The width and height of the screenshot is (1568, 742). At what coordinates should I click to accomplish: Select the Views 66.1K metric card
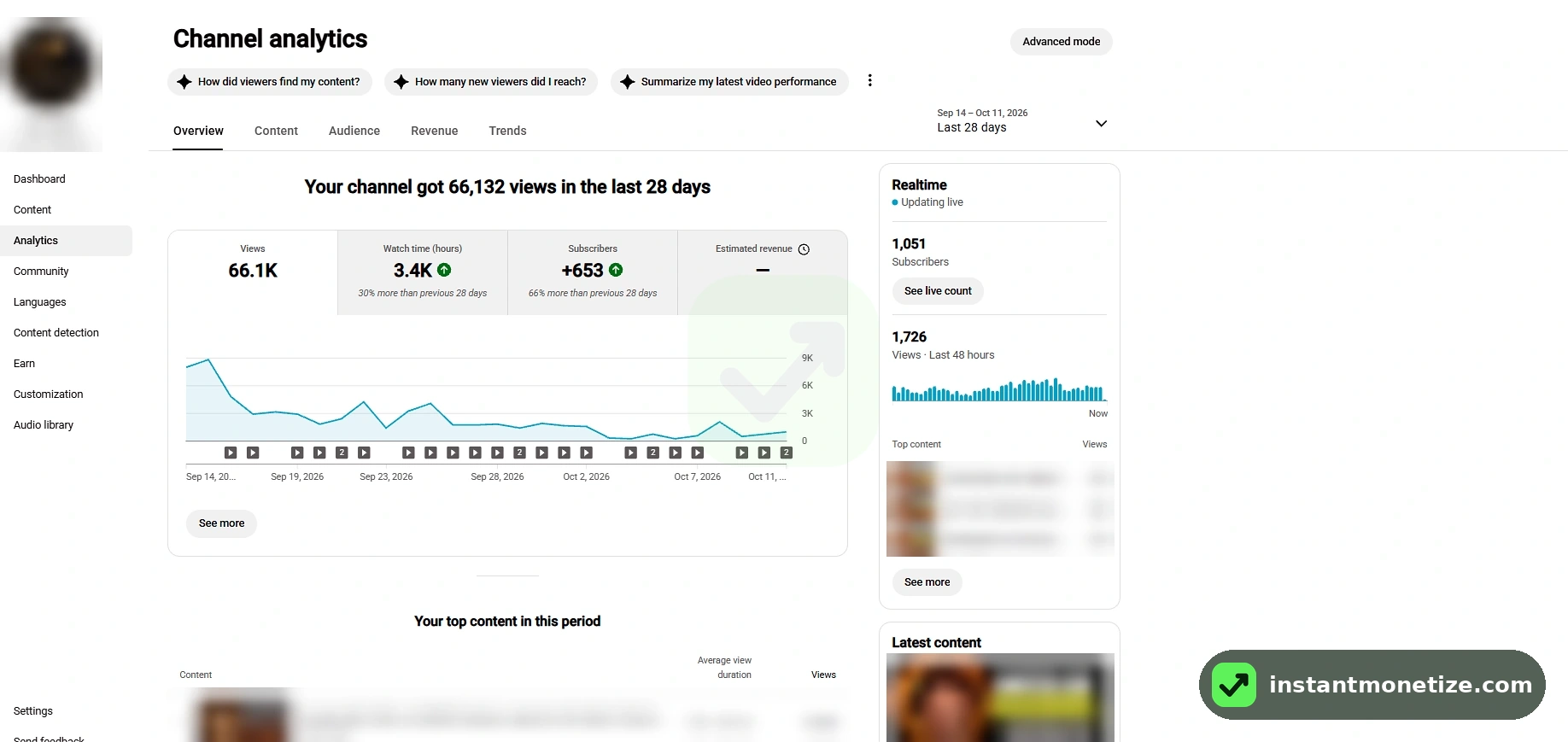click(253, 272)
